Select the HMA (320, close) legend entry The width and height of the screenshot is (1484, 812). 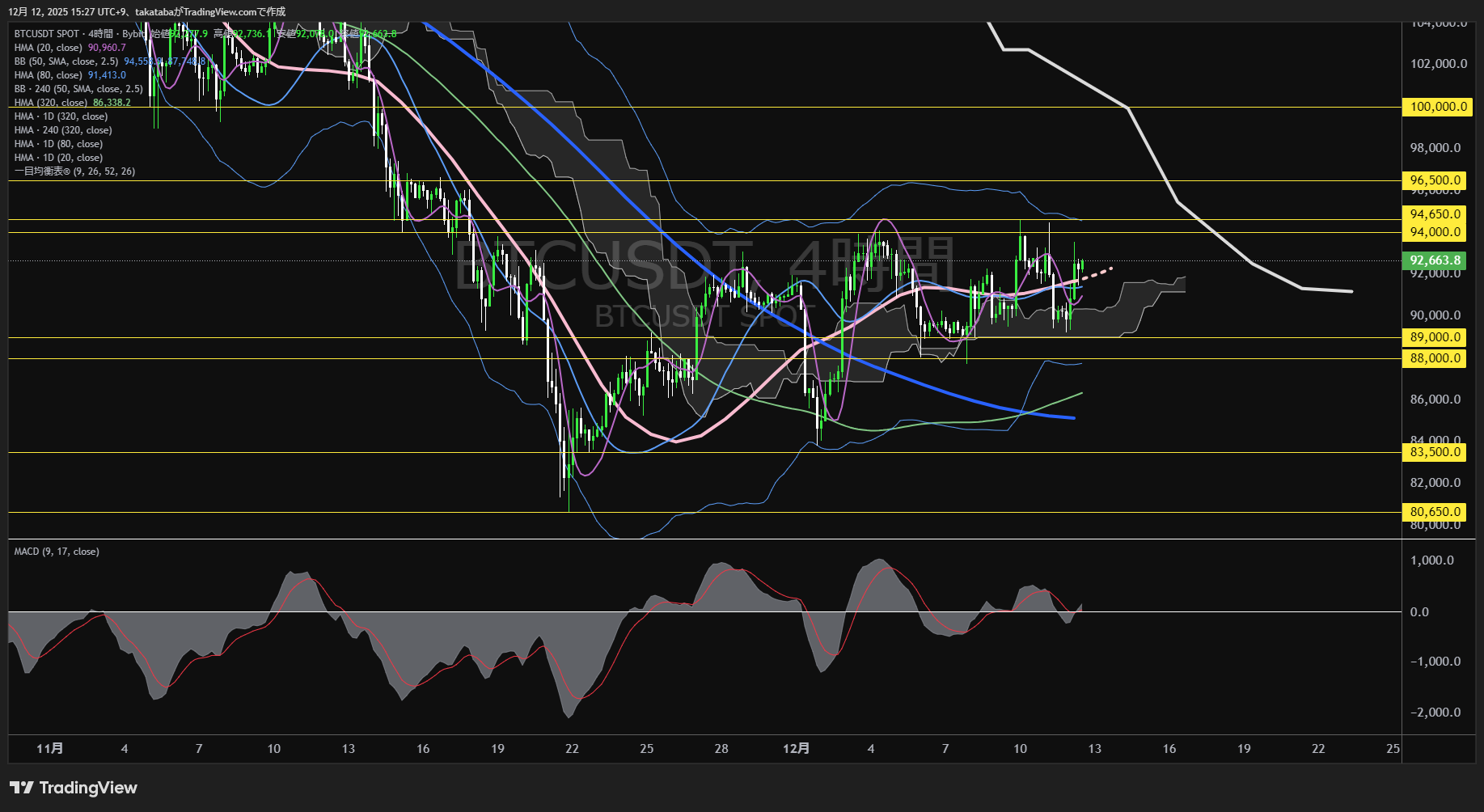point(51,103)
